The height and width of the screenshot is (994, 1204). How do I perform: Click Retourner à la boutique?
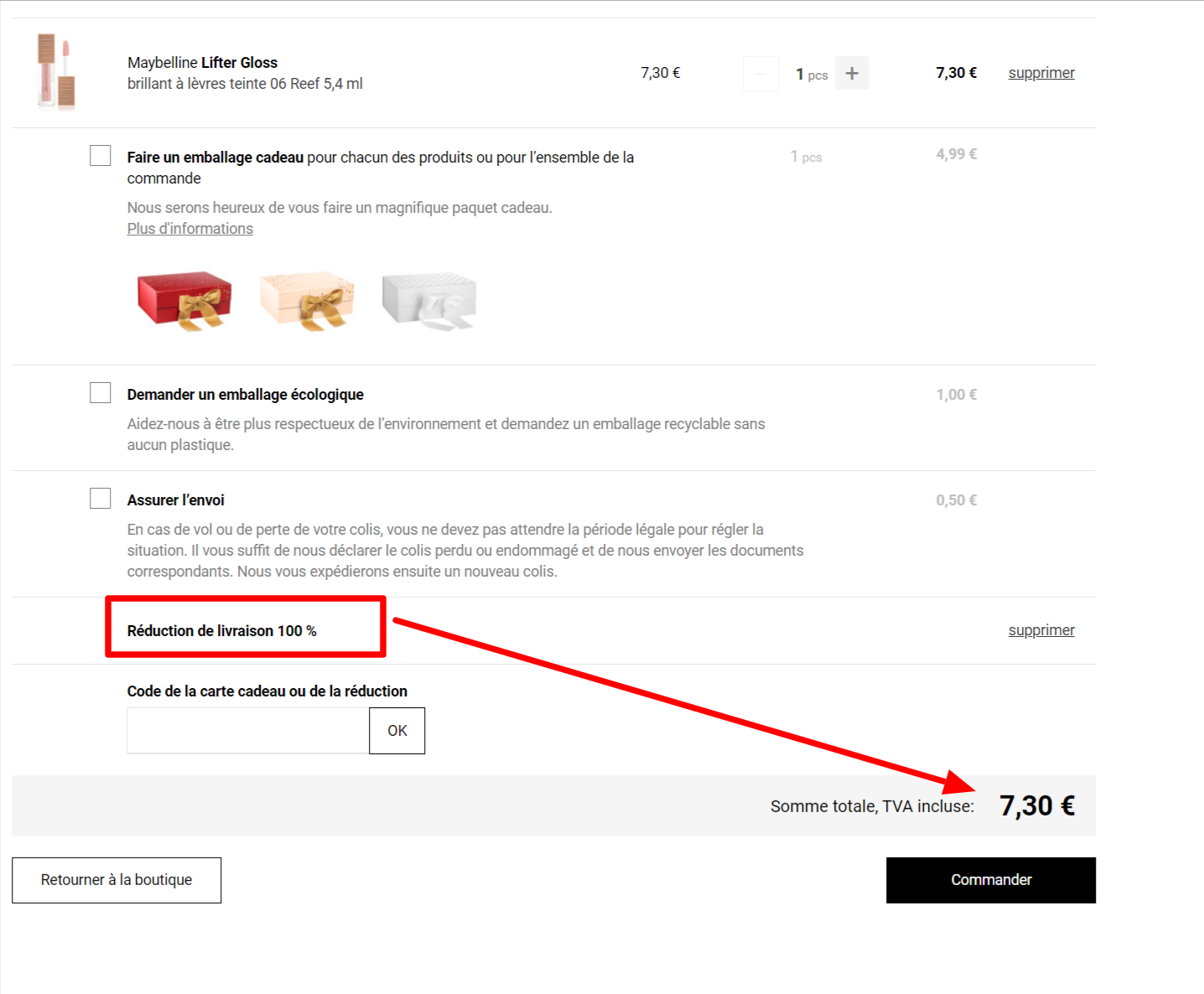tap(117, 880)
